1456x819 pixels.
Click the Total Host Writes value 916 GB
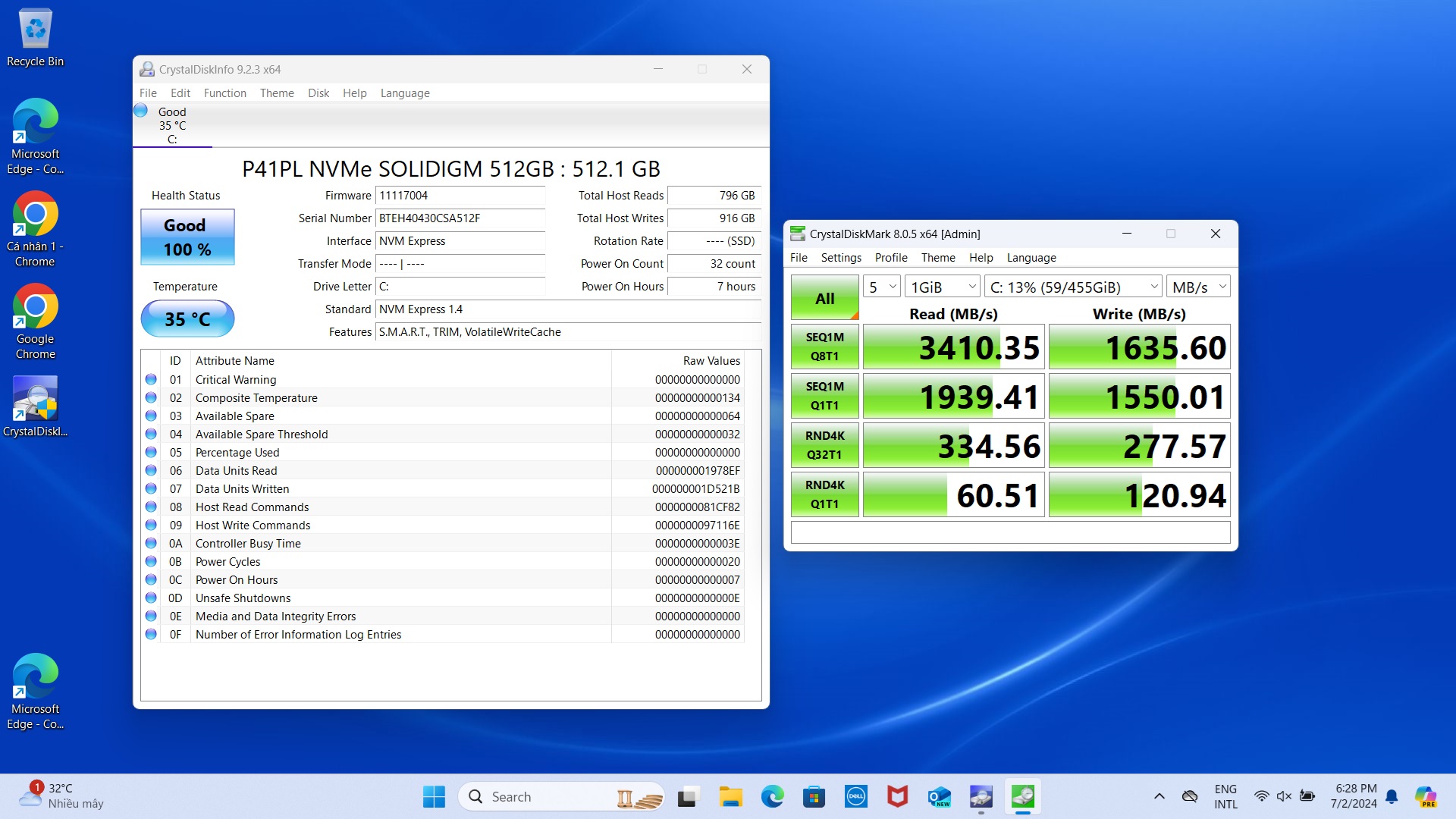coord(714,218)
